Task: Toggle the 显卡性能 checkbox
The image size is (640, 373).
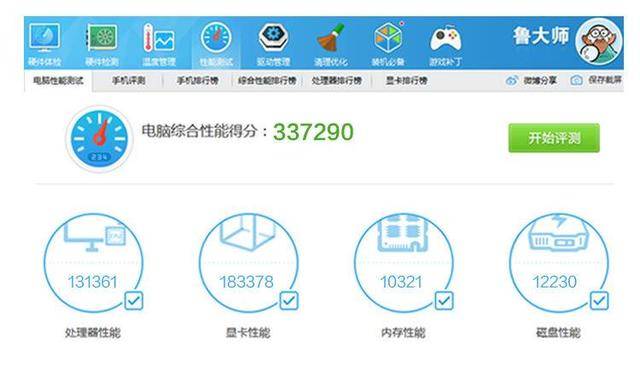Action: [289, 301]
